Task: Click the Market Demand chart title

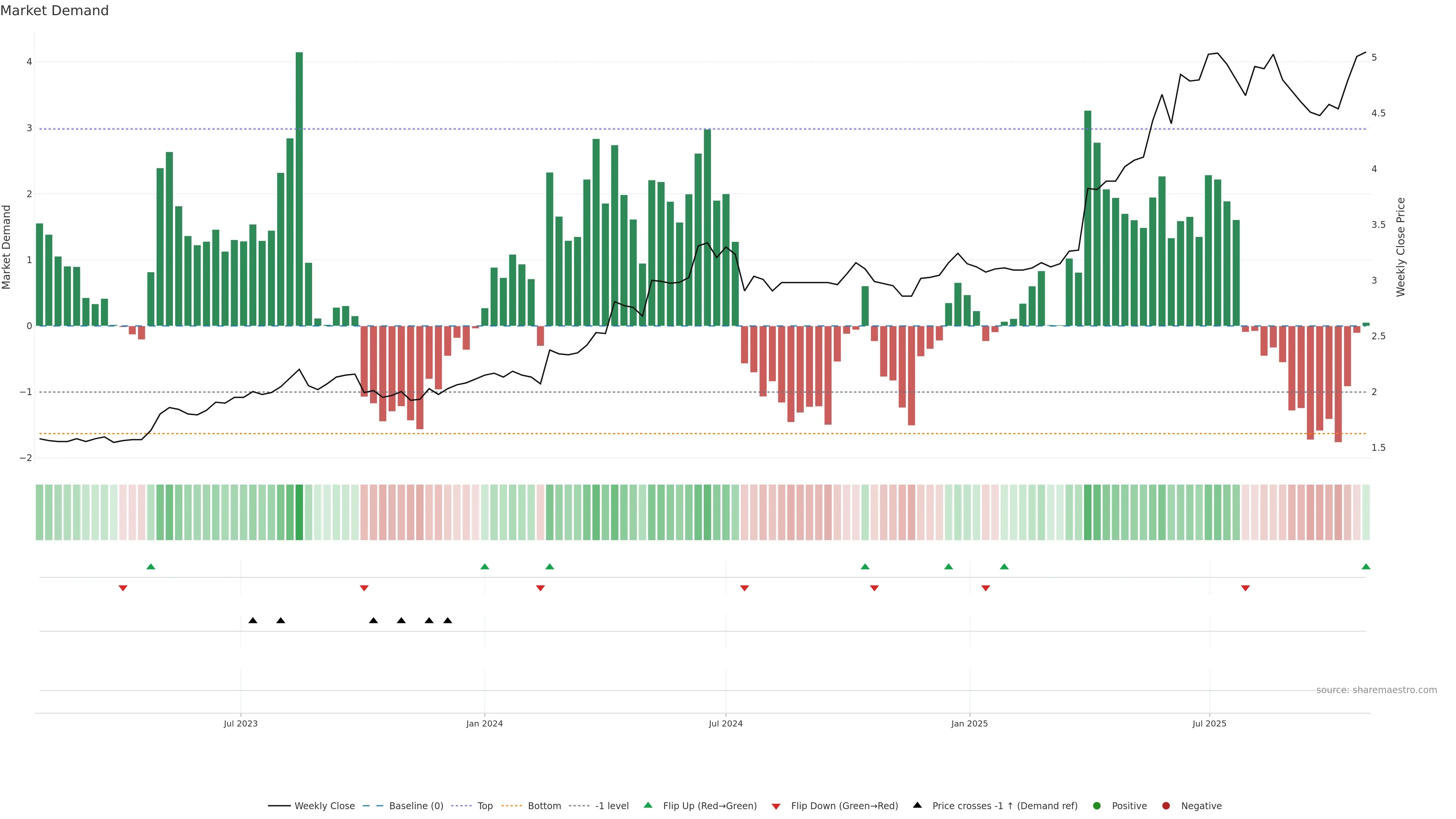Action: 54,11
